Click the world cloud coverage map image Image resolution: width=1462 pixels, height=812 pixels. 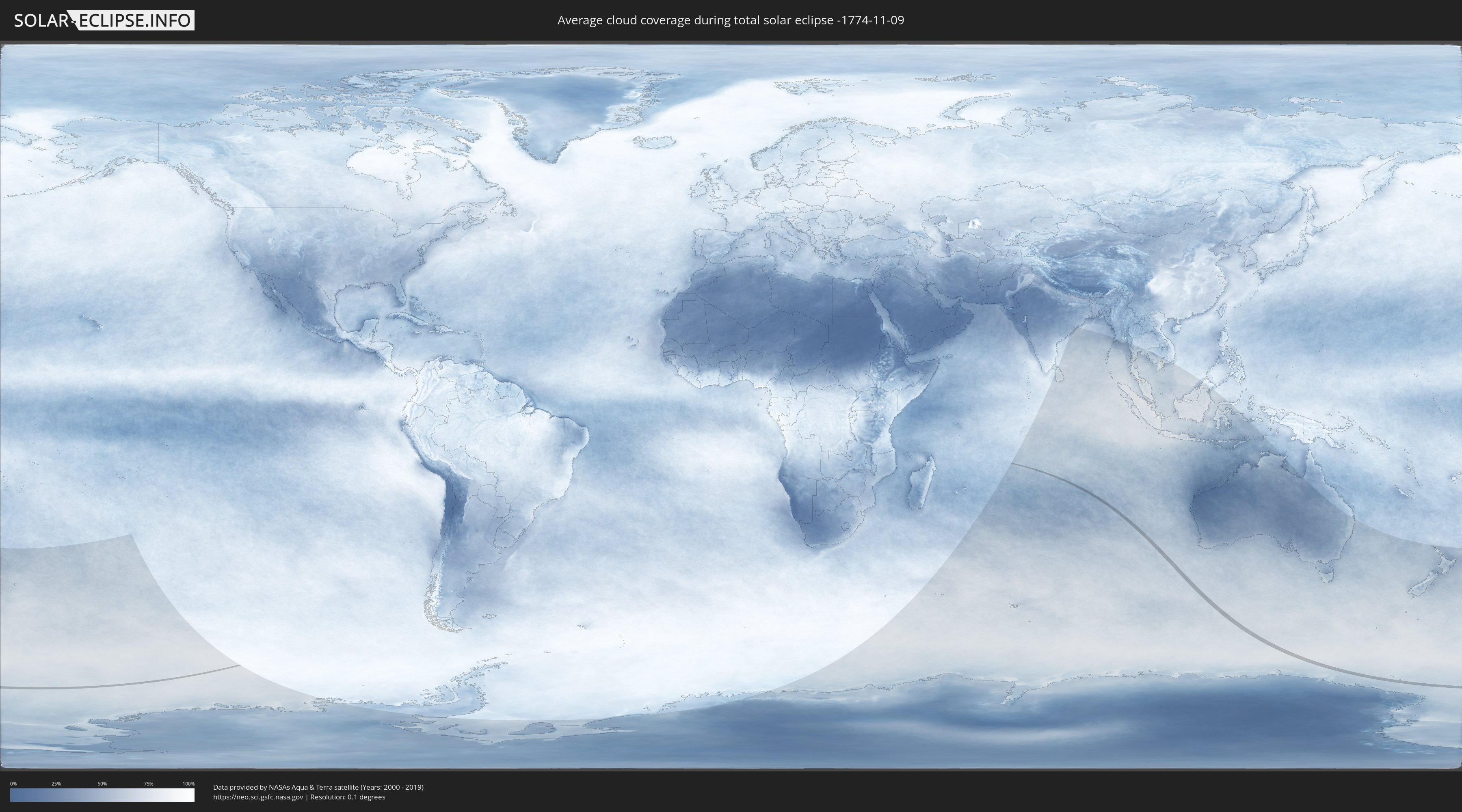click(731, 407)
